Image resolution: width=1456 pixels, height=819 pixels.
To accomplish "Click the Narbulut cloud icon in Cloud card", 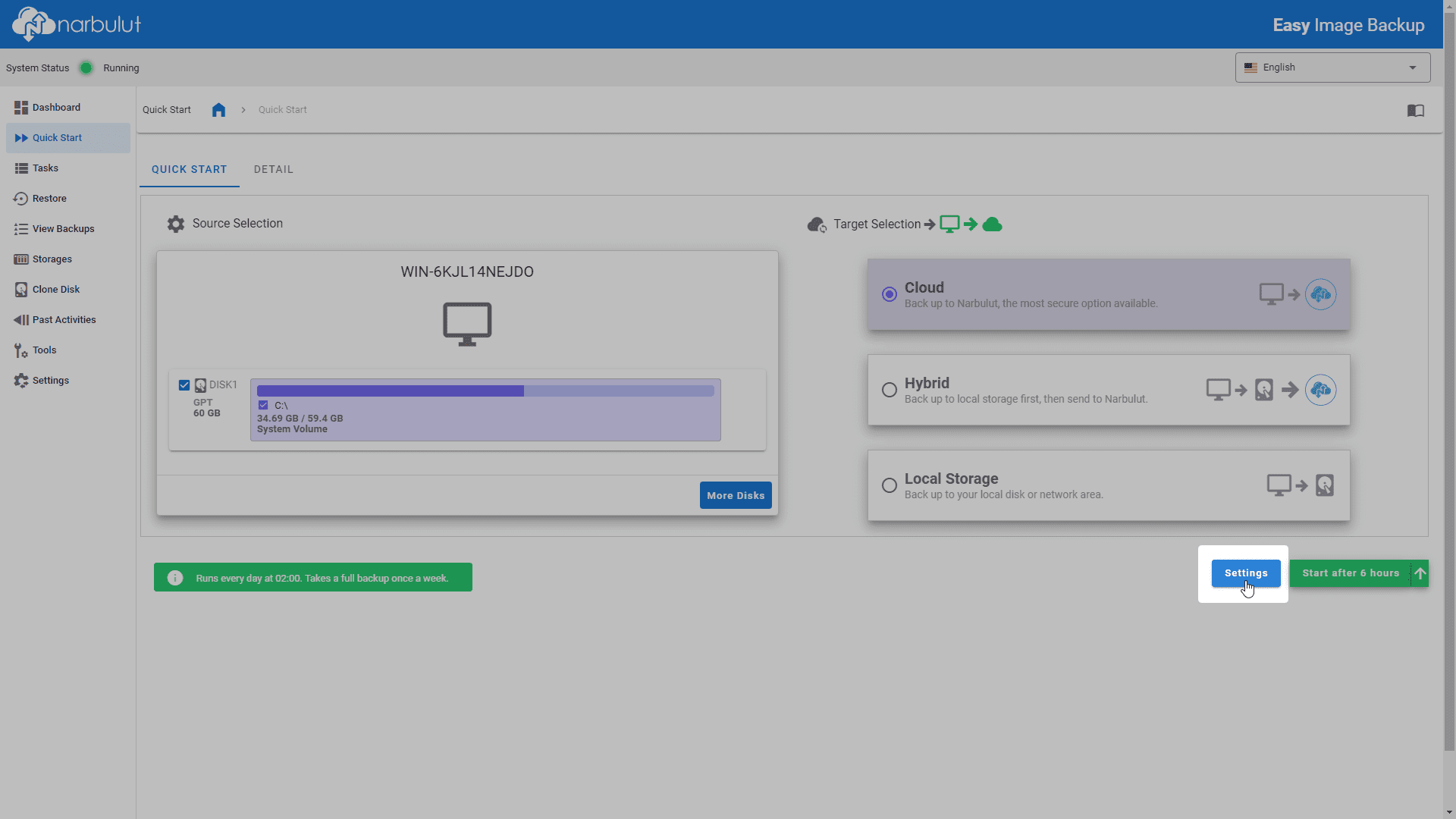I will (x=1320, y=294).
